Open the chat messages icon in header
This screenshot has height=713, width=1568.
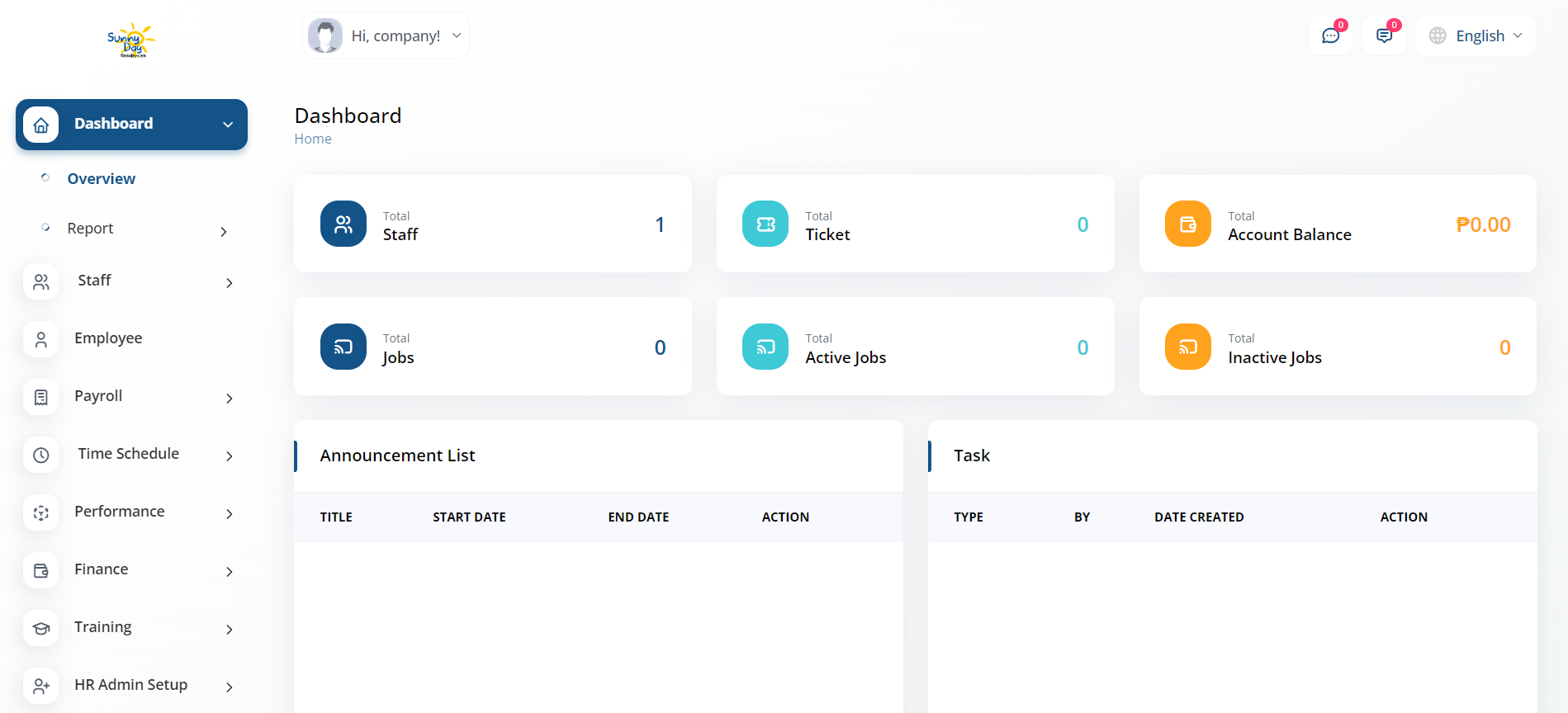coord(1329,36)
